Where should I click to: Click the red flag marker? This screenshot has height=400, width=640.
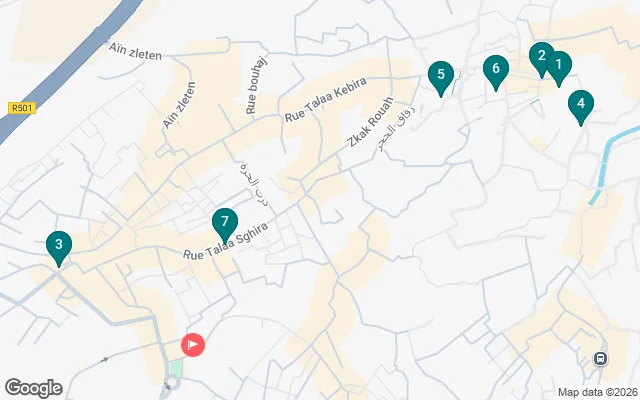[x=193, y=345]
